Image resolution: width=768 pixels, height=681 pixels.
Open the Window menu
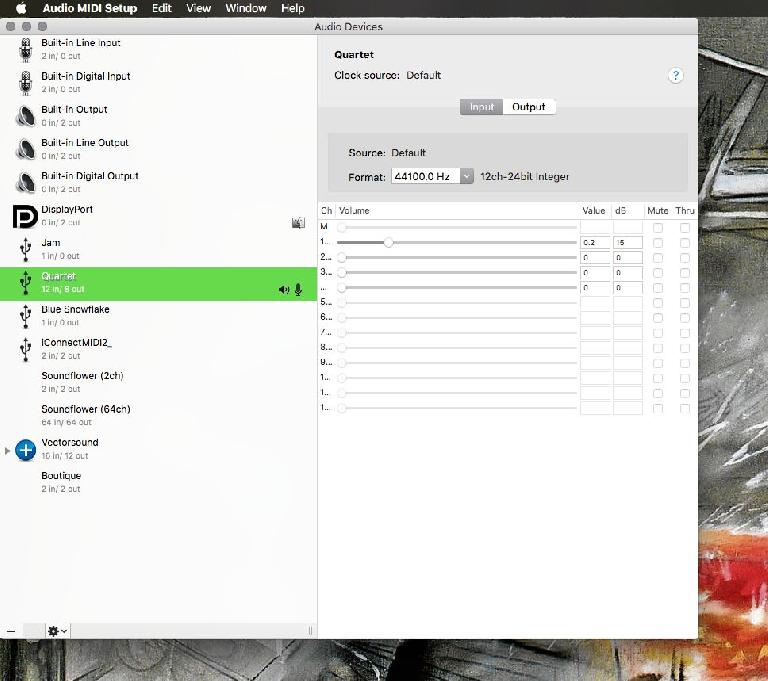click(x=246, y=8)
